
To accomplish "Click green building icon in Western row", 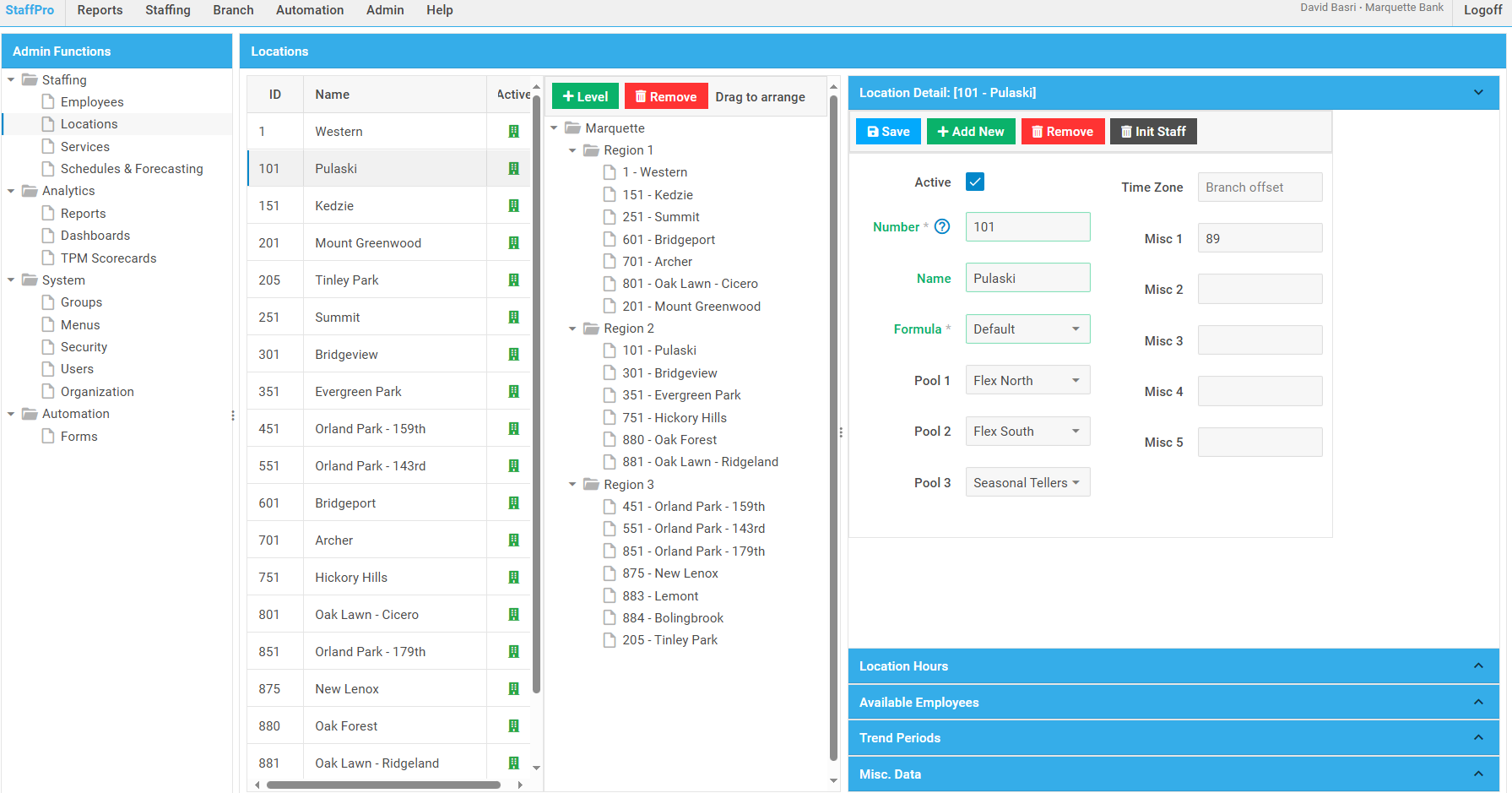I will point(513,132).
